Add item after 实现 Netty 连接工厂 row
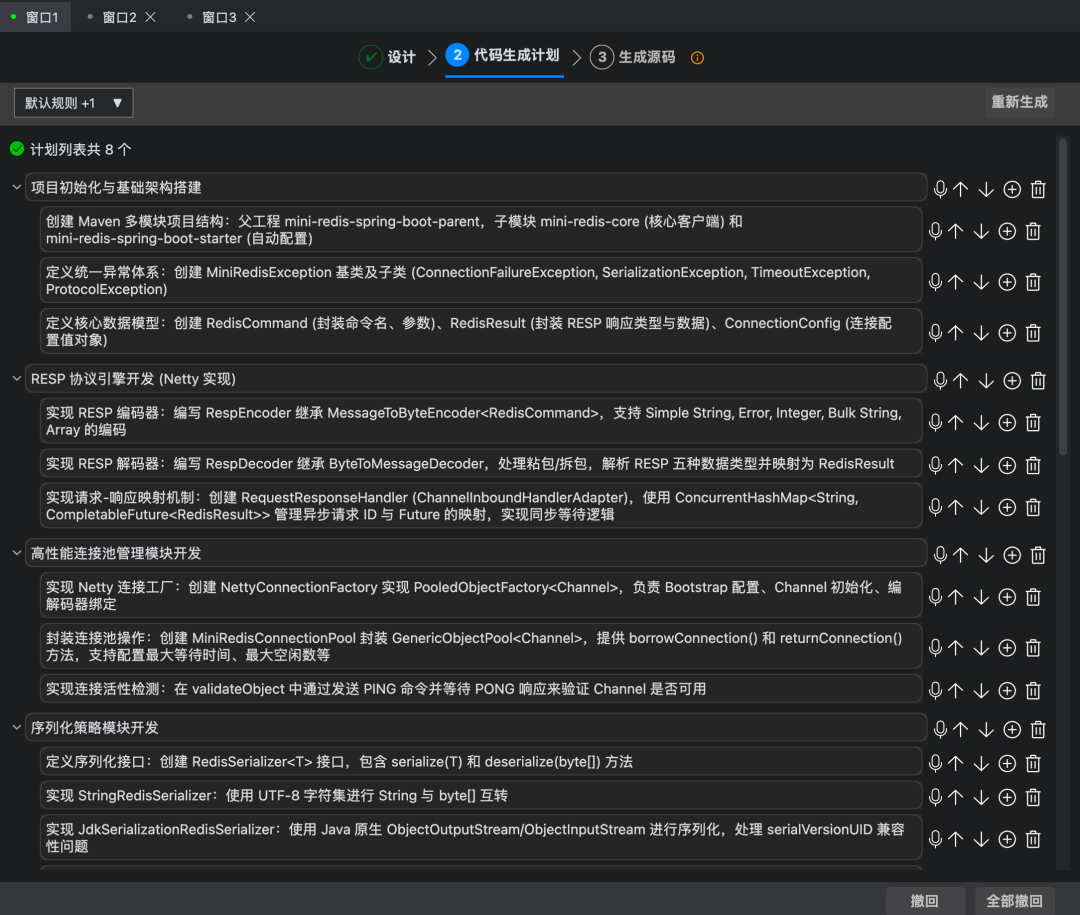 1007,597
